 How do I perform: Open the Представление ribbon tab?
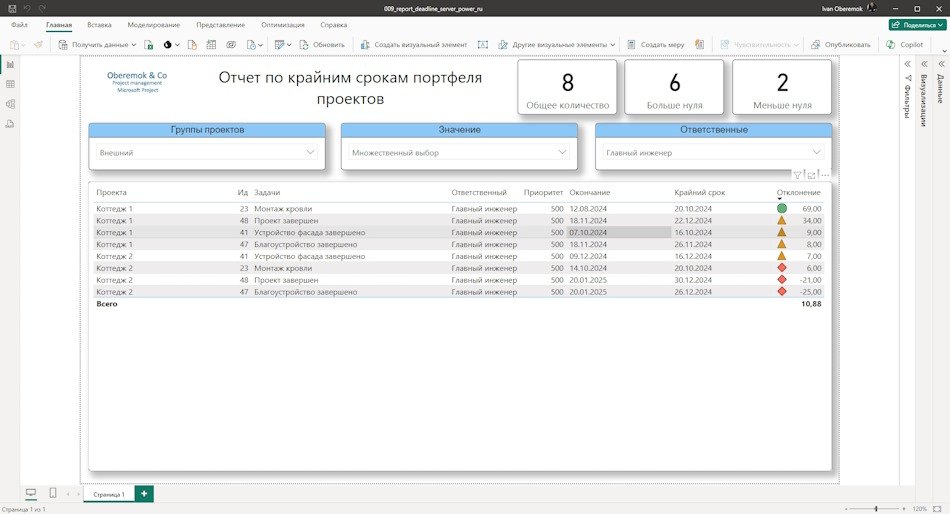[x=221, y=25]
